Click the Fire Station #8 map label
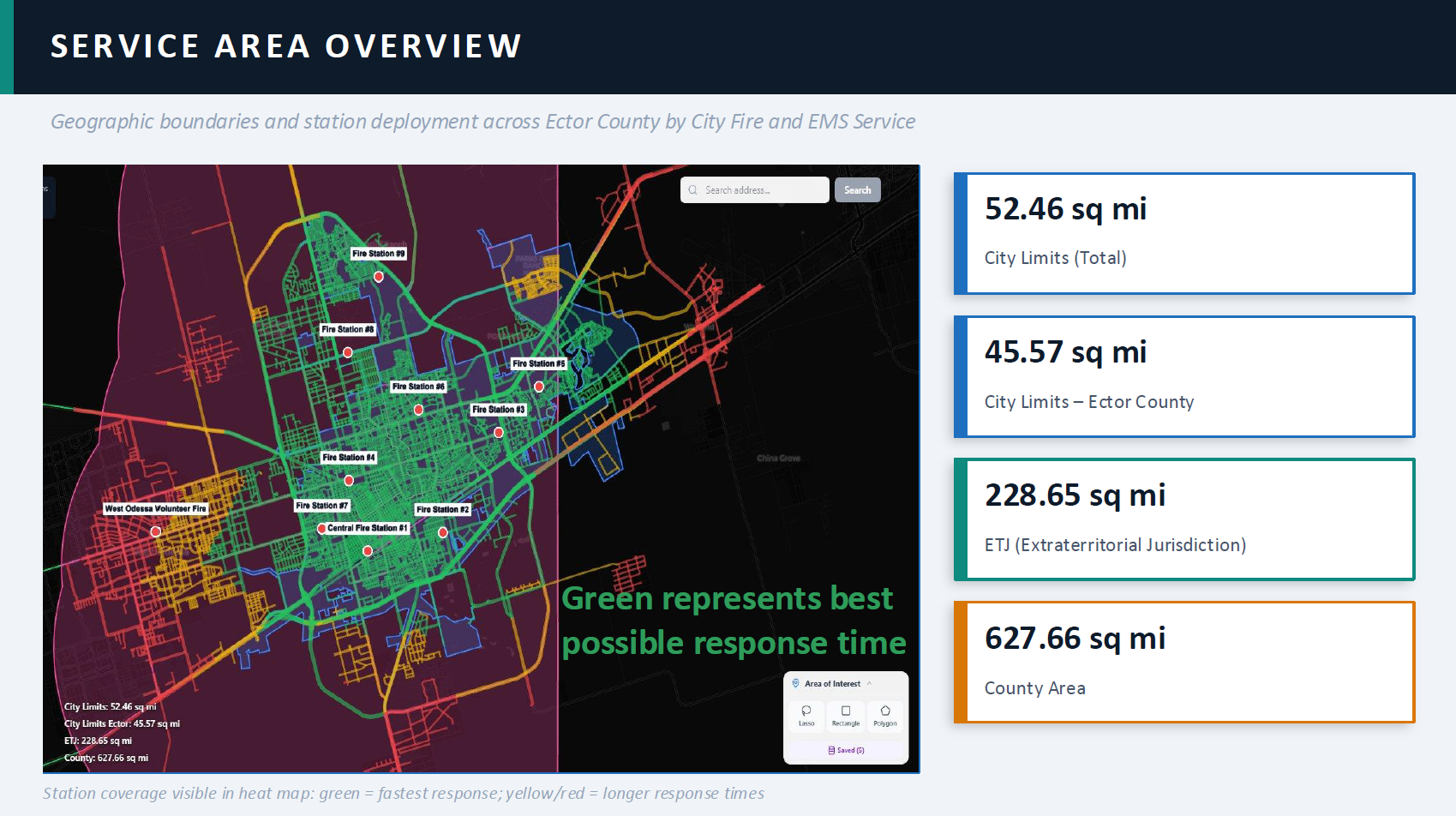 tap(348, 329)
